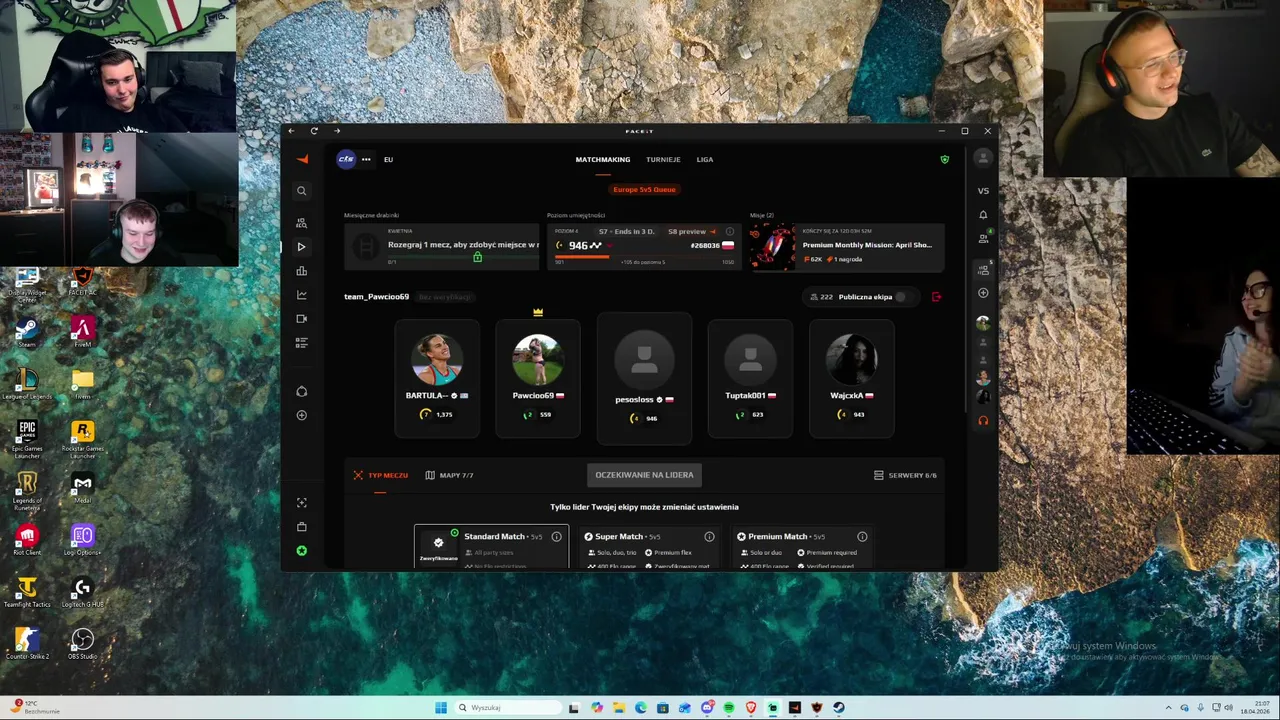Open the stats line graph sidebar icon

click(x=301, y=295)
